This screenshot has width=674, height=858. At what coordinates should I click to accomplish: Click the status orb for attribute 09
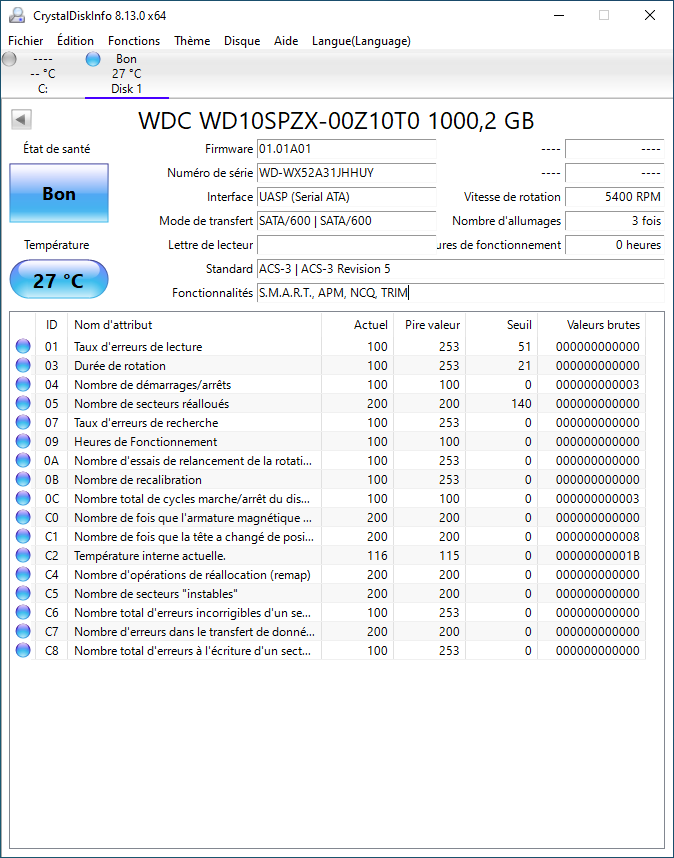23,442
